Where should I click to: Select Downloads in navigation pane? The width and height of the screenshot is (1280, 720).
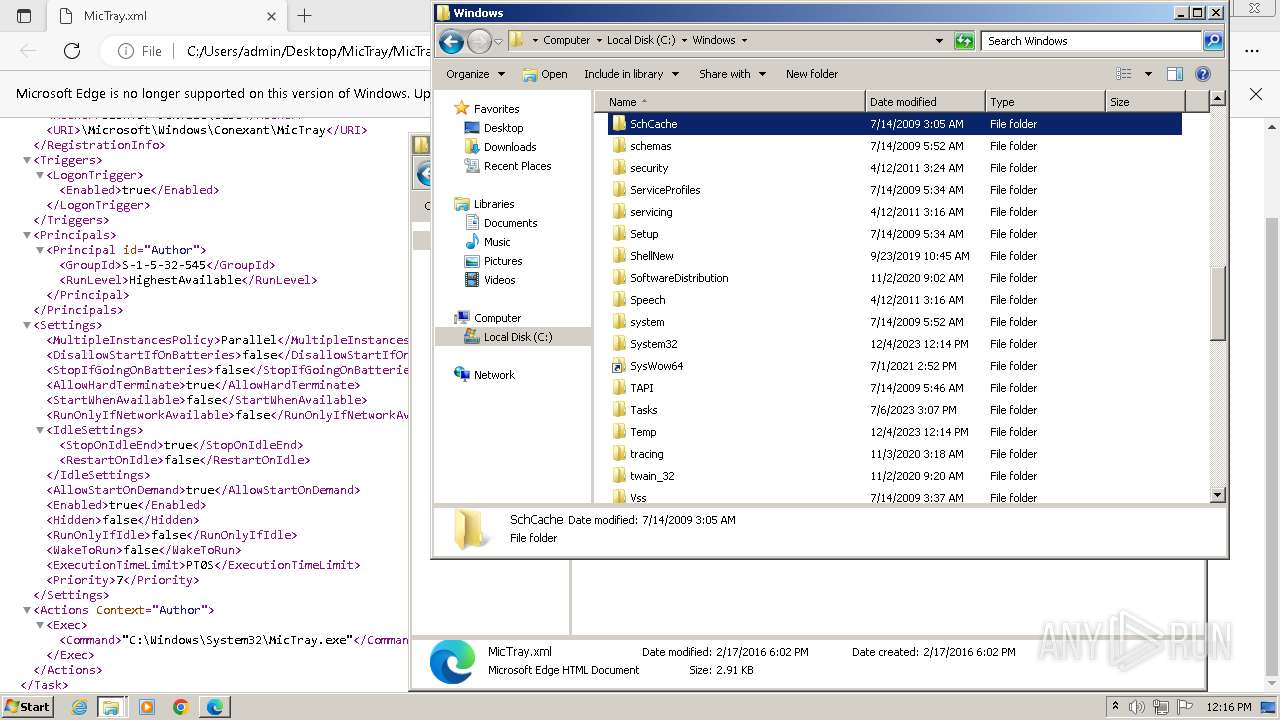pyautogui.click(x=509, y=147)
